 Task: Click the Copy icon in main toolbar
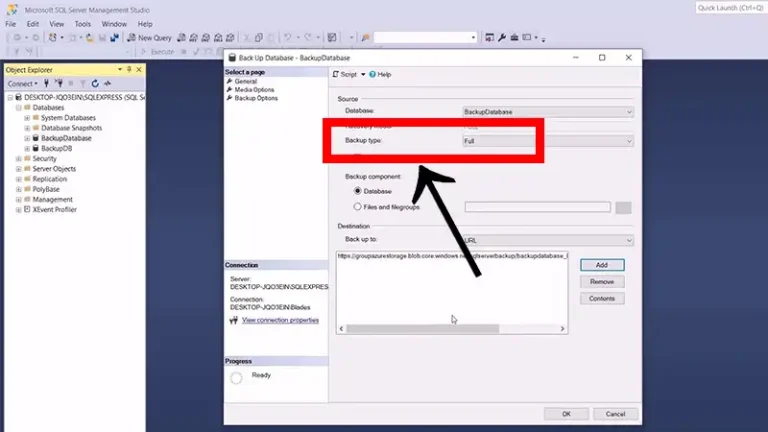pyautogui.click(x=259, y=38)
